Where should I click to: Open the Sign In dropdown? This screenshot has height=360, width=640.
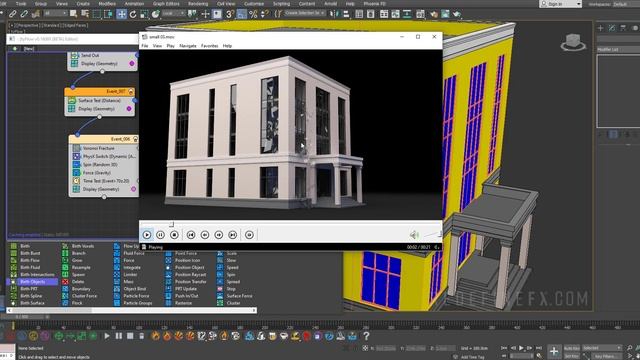pyautogui.click(x=560, y=4)
